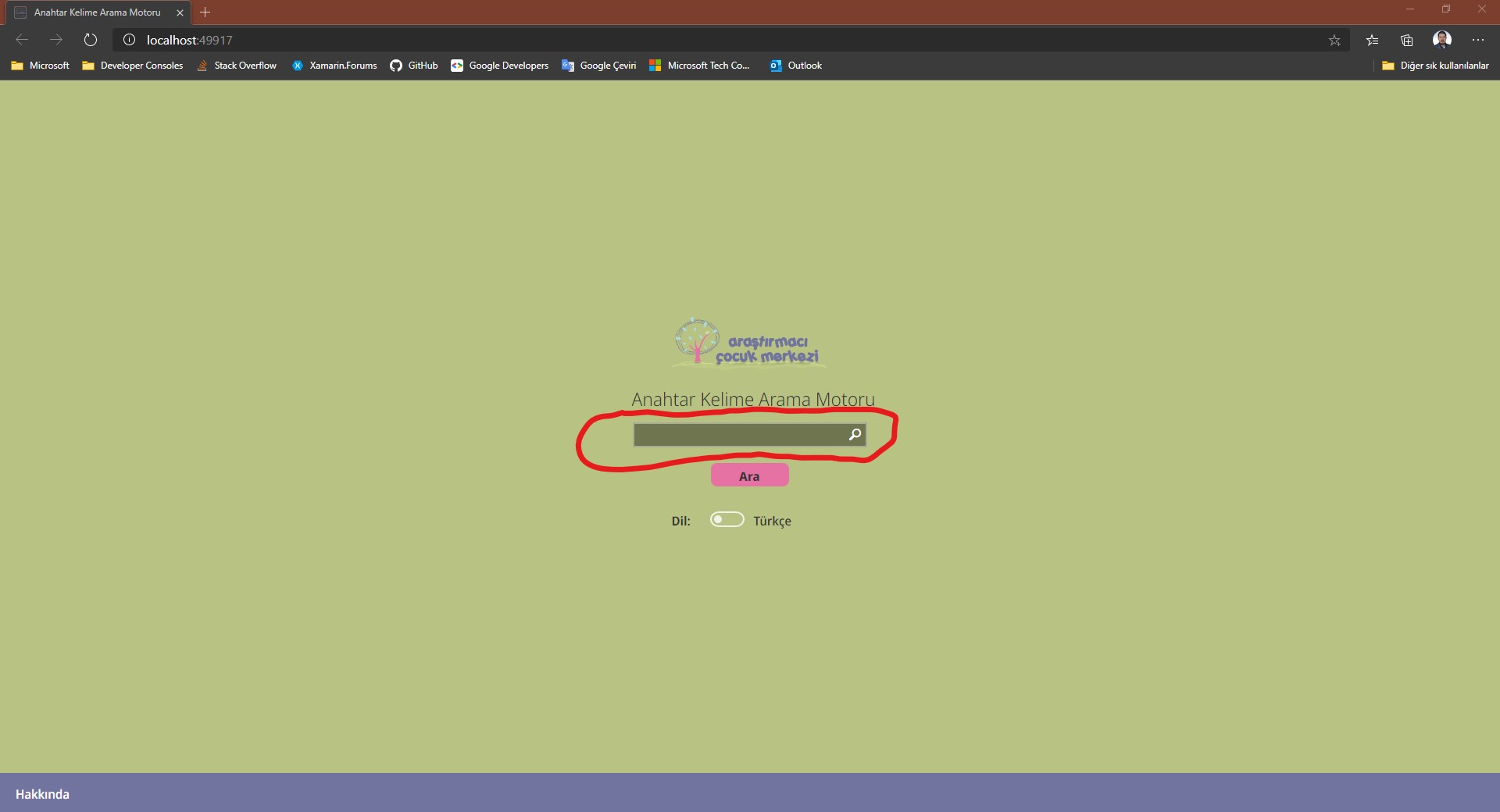Expand the Diğer sık kullanılanlar folder
The image size is (1500, 812).
point(1435,66)
